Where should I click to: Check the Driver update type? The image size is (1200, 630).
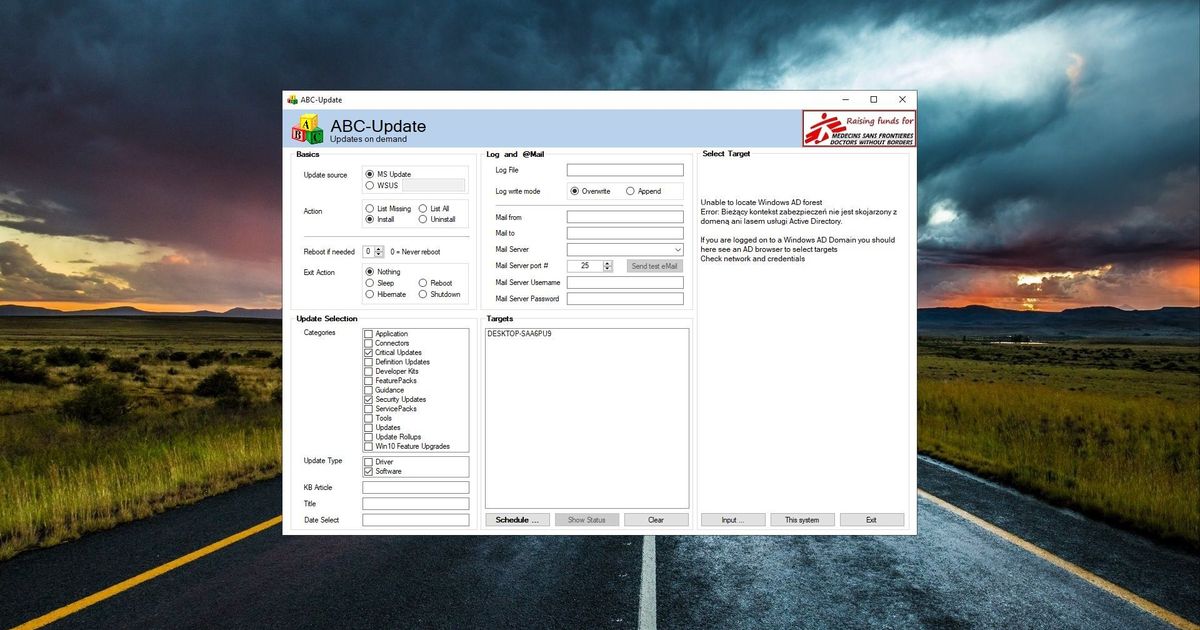coord(368,462)
